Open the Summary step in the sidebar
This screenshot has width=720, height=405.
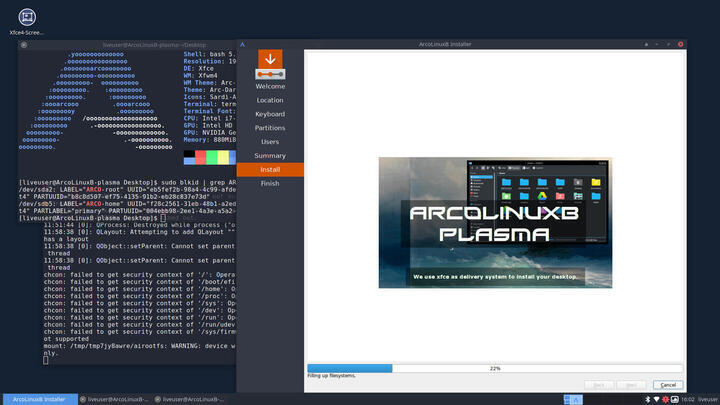coord(270,156)
